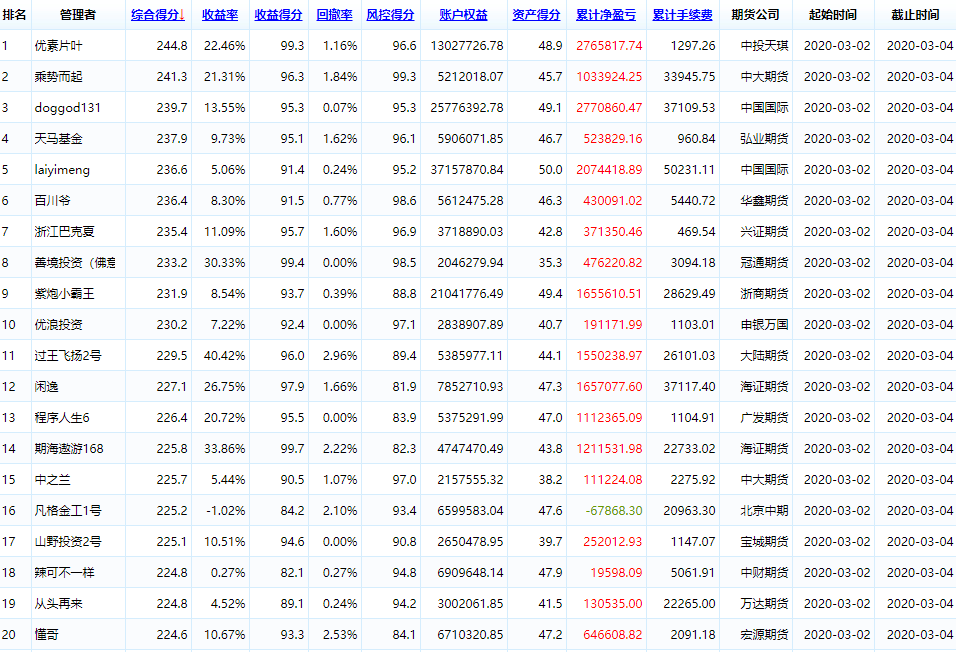The image size is (956, 652).
Task: Click the 期货公司 column header
Action: tap(755, 15)
